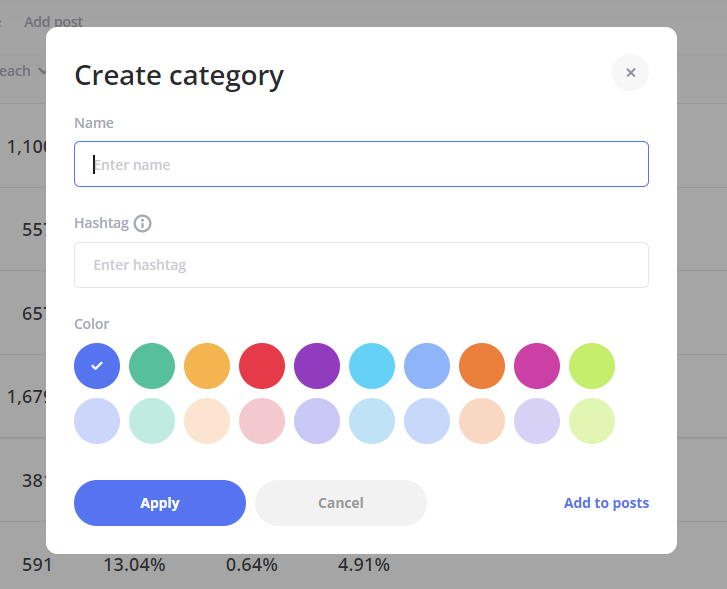Close the Create category dialog
727x589 pixels.
click(x=630, y=73)
